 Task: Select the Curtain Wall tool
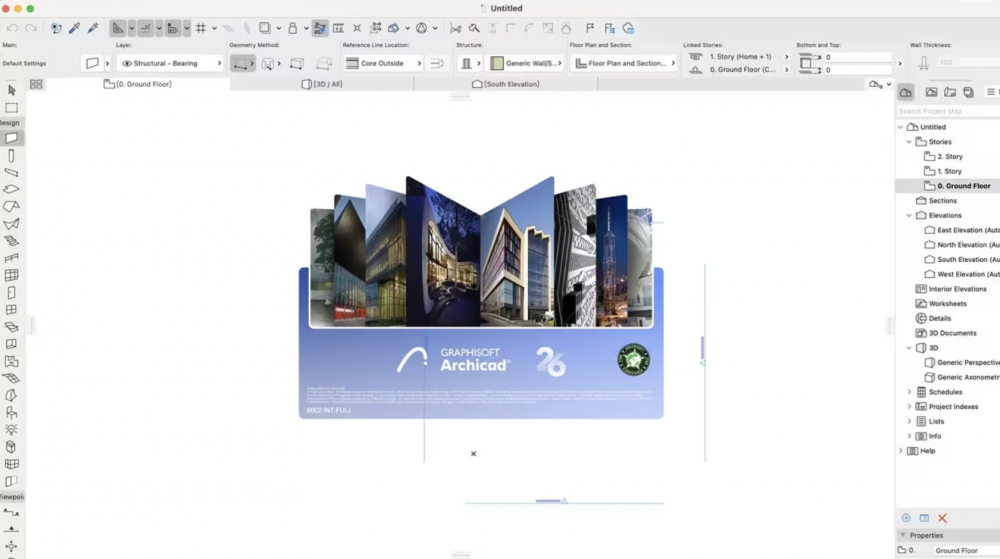(11, 275)
